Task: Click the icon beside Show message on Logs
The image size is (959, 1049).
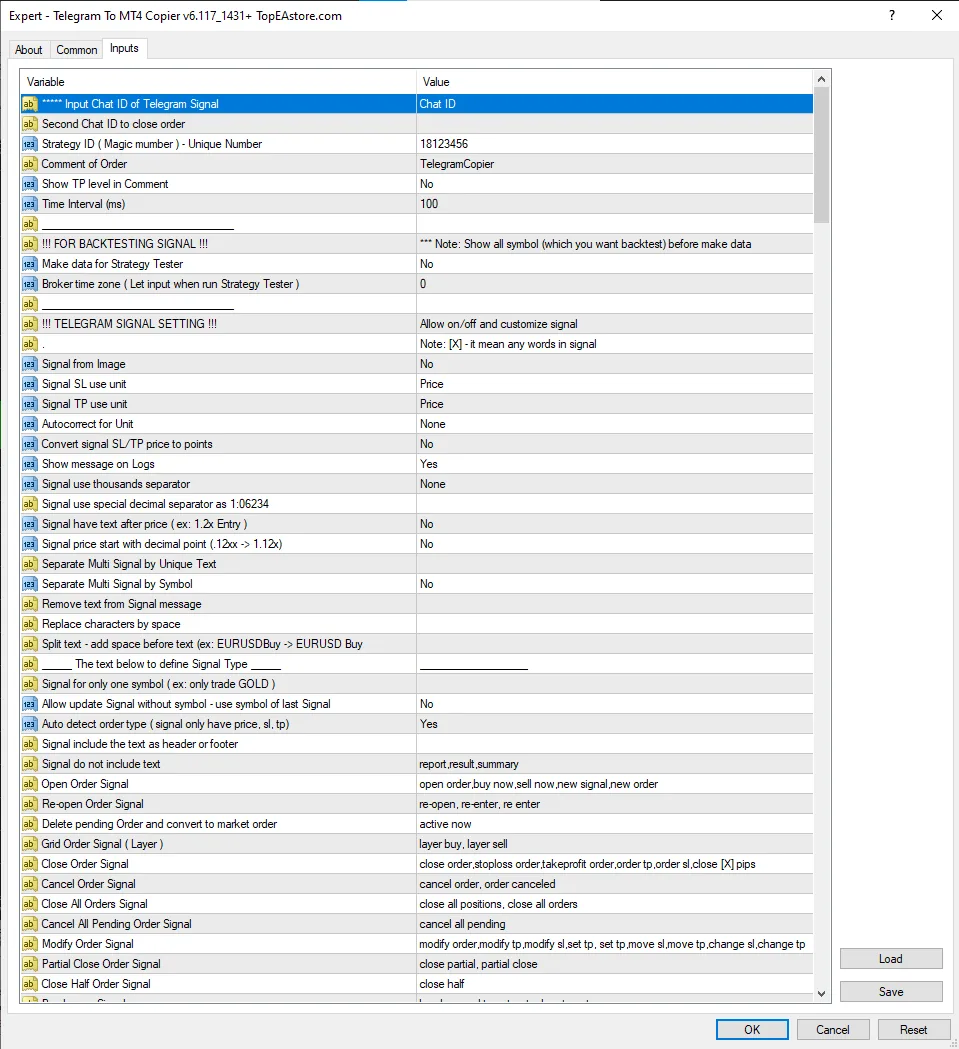Action: [29, 464]
